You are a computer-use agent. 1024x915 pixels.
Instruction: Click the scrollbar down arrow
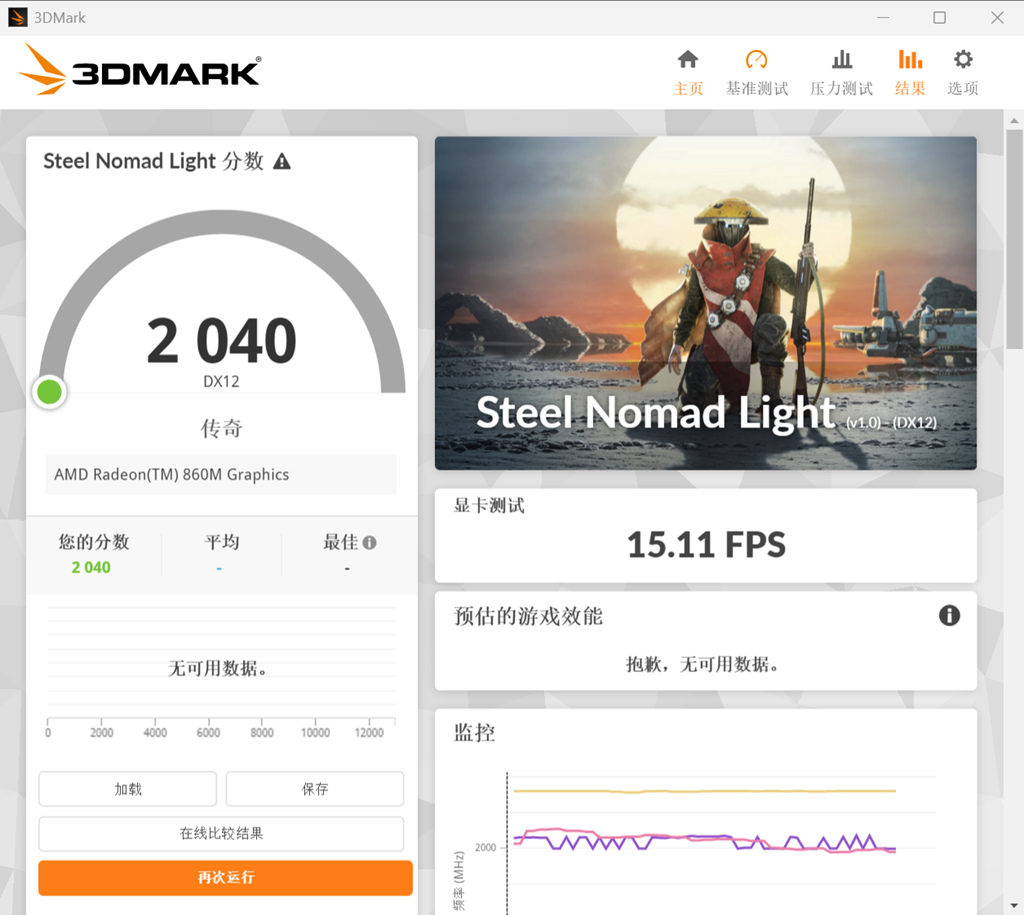pos(1014,905)
